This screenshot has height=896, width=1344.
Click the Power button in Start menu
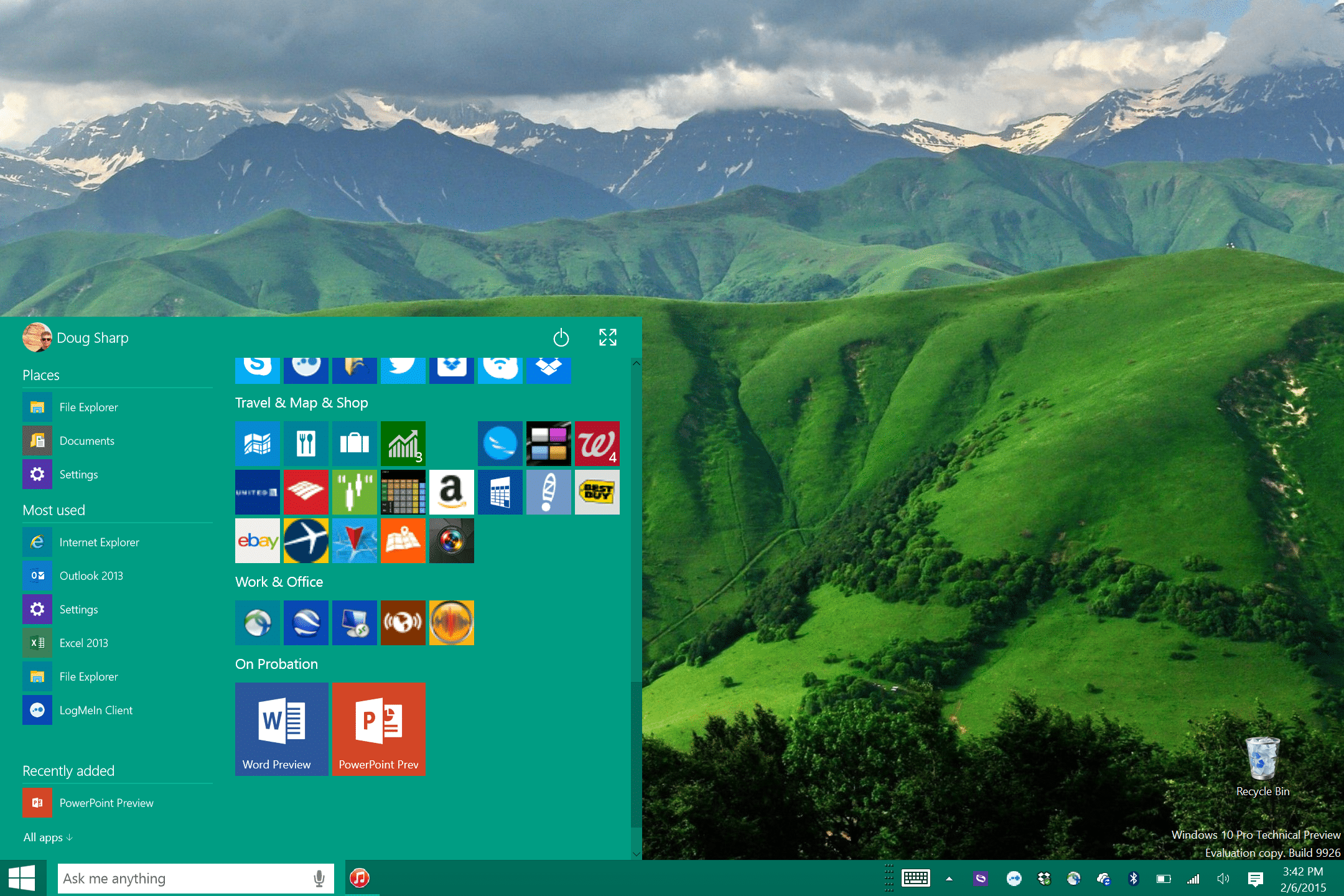[x=561, y=337]
